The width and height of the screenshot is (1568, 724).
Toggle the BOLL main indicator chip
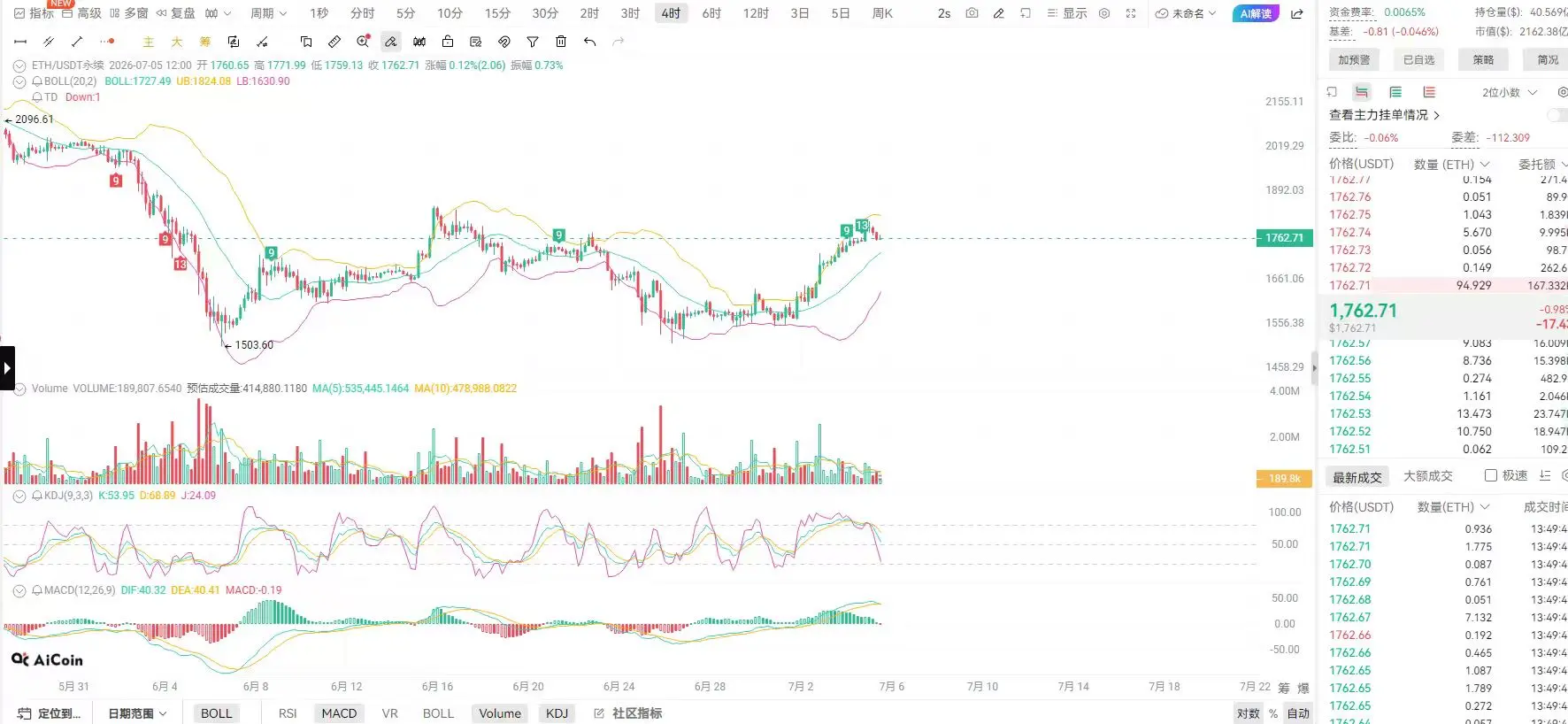216,713
